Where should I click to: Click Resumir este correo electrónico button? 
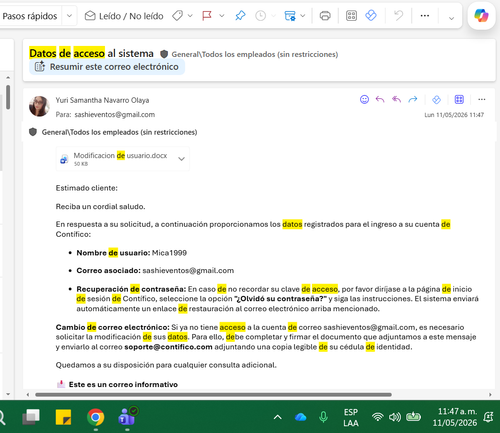107,67
